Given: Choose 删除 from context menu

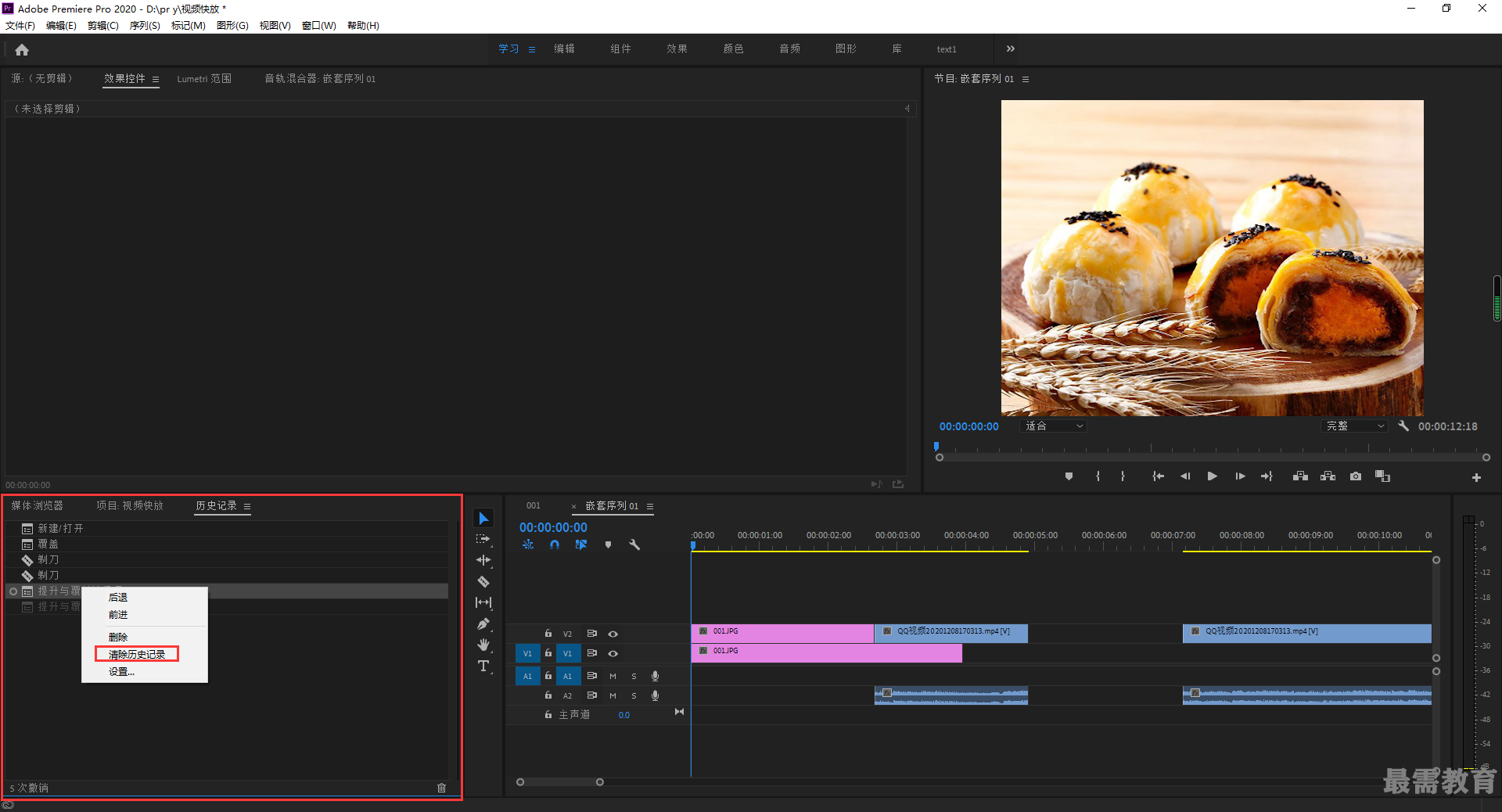Looking at the screenshot, I should tap(118, 637).
